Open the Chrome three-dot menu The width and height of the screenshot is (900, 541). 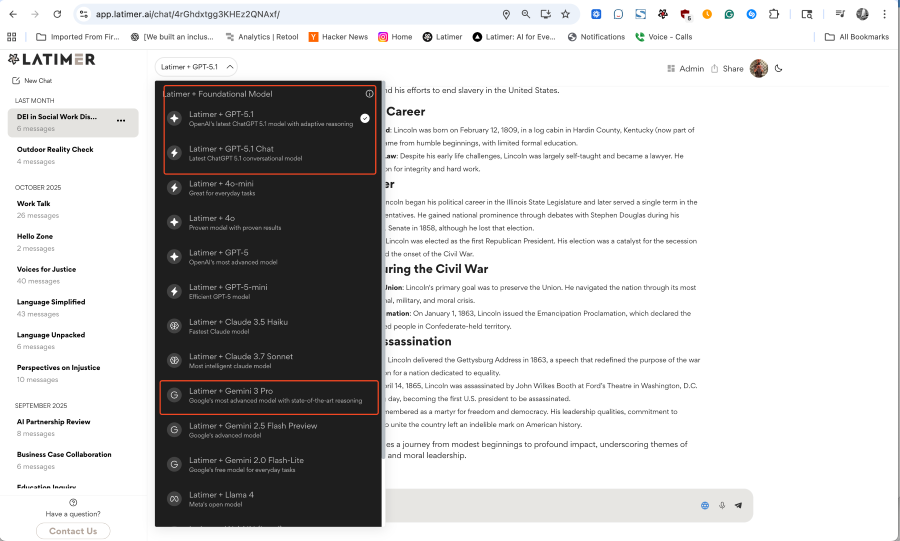click(885, 14)
